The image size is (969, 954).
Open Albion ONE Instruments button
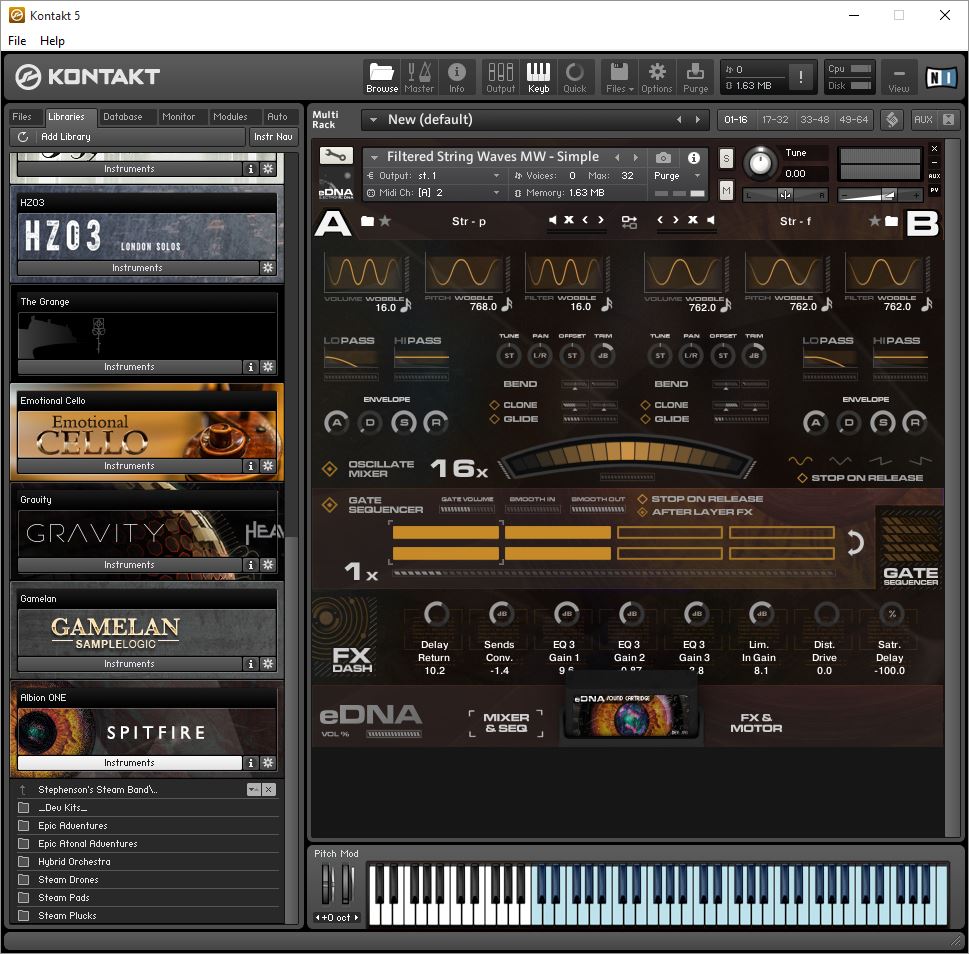(x=130, y=763)
